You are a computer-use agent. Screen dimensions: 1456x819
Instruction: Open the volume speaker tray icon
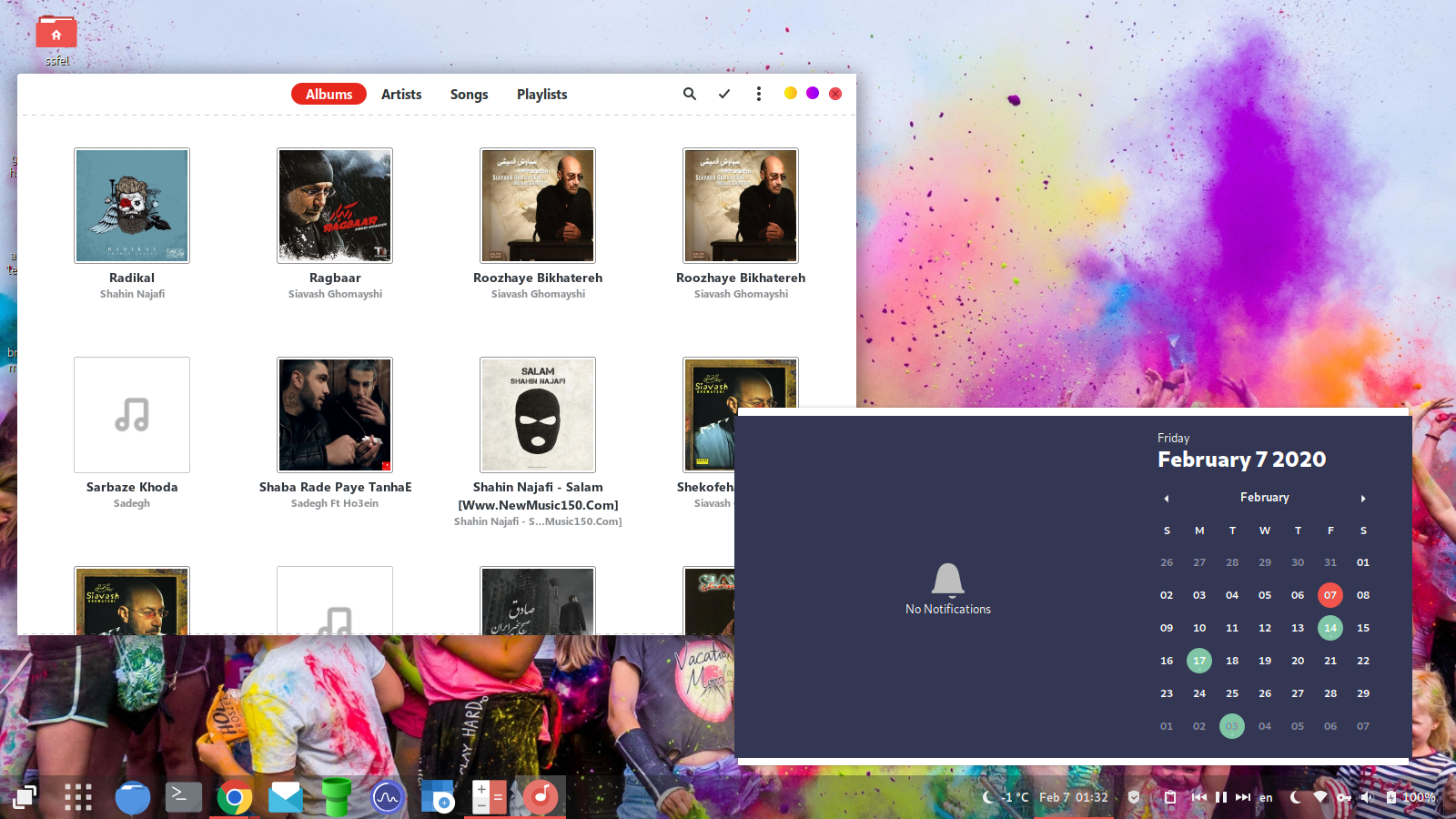pos(1366,797)
